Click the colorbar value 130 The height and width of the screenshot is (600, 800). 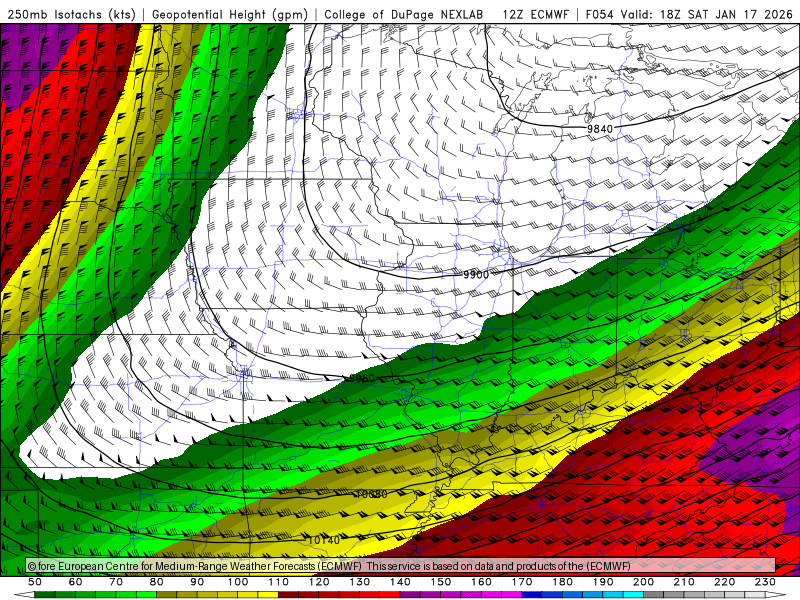pyautogui.click(x=360, y=582)
